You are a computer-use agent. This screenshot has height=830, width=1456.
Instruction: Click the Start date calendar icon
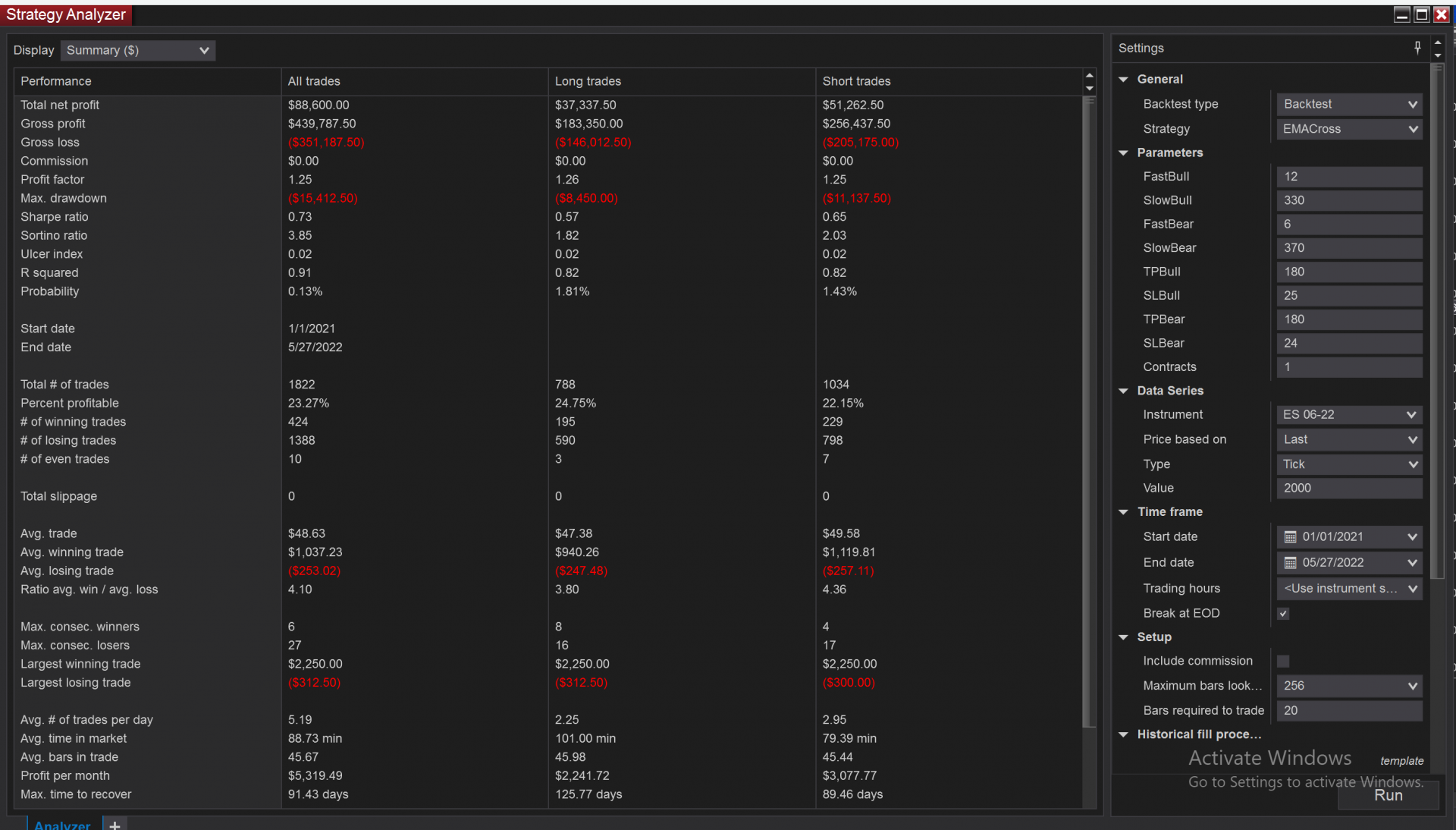(x=1290, y=537)
